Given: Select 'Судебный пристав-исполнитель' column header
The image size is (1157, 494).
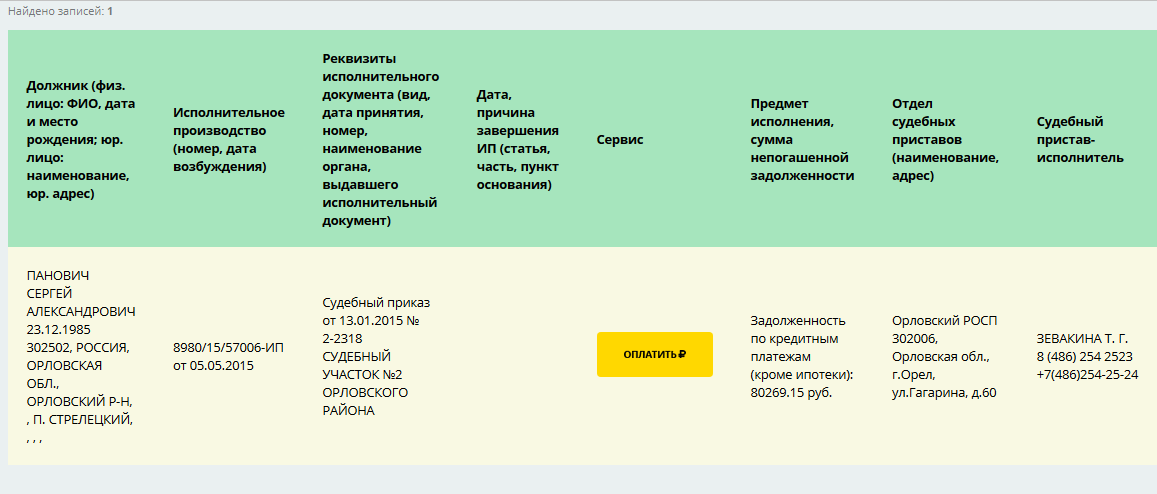Looking at the screenshot, I should tap(1080, 139).
